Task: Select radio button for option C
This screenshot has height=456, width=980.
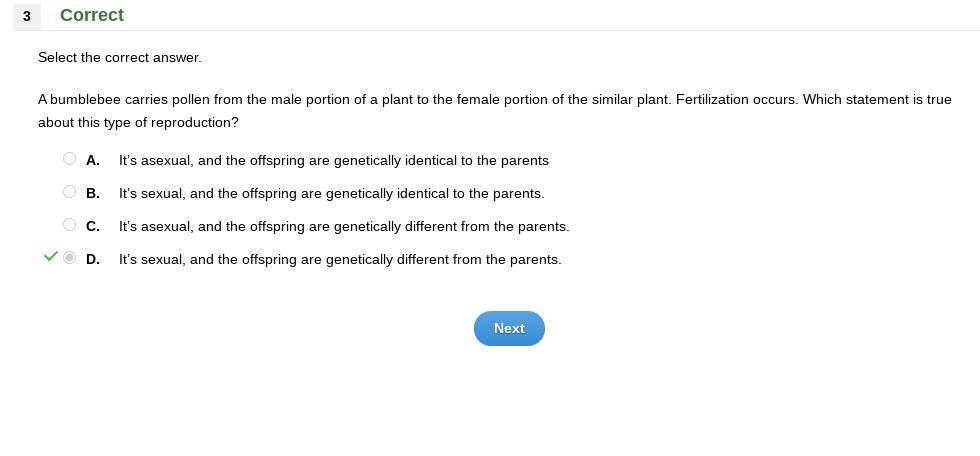Action: click(69, 225)
